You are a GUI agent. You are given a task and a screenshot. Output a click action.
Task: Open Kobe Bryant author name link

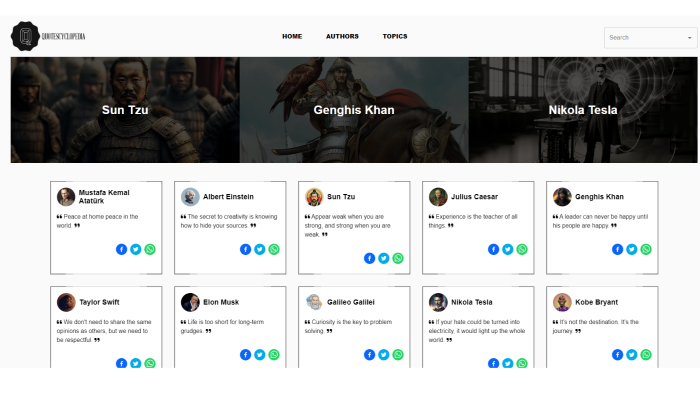596,302
